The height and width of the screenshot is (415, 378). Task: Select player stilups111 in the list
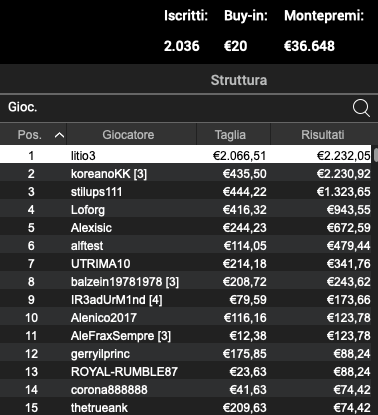coord(185,191)
